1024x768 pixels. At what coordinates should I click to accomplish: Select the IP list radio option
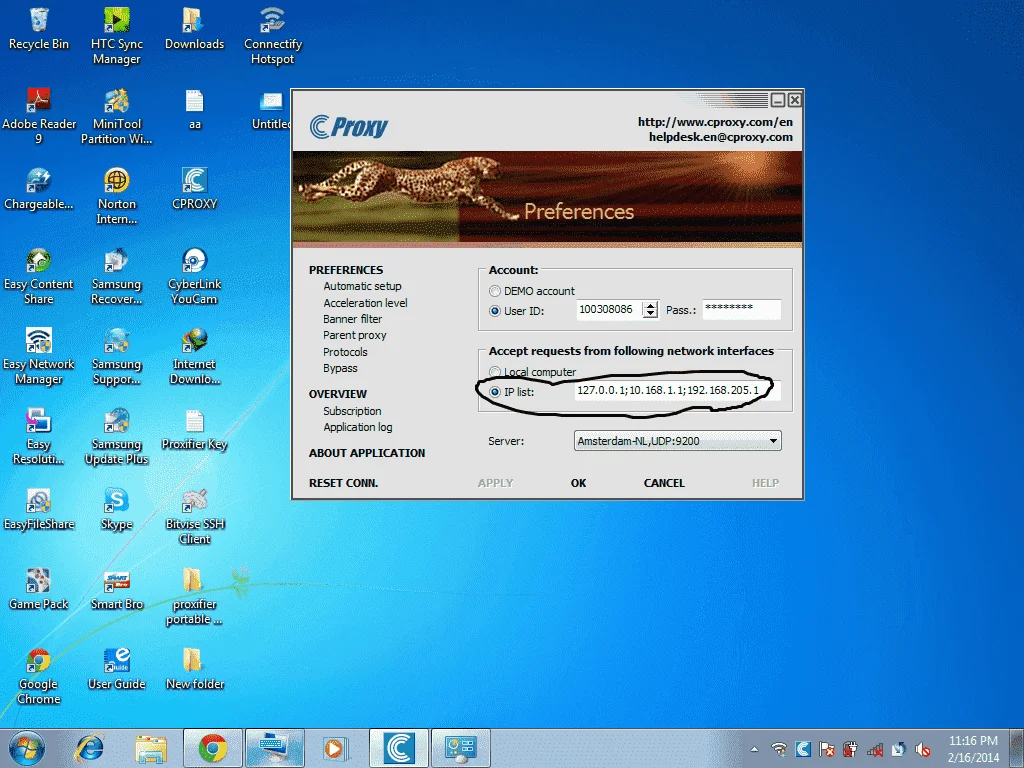(495, 392)
